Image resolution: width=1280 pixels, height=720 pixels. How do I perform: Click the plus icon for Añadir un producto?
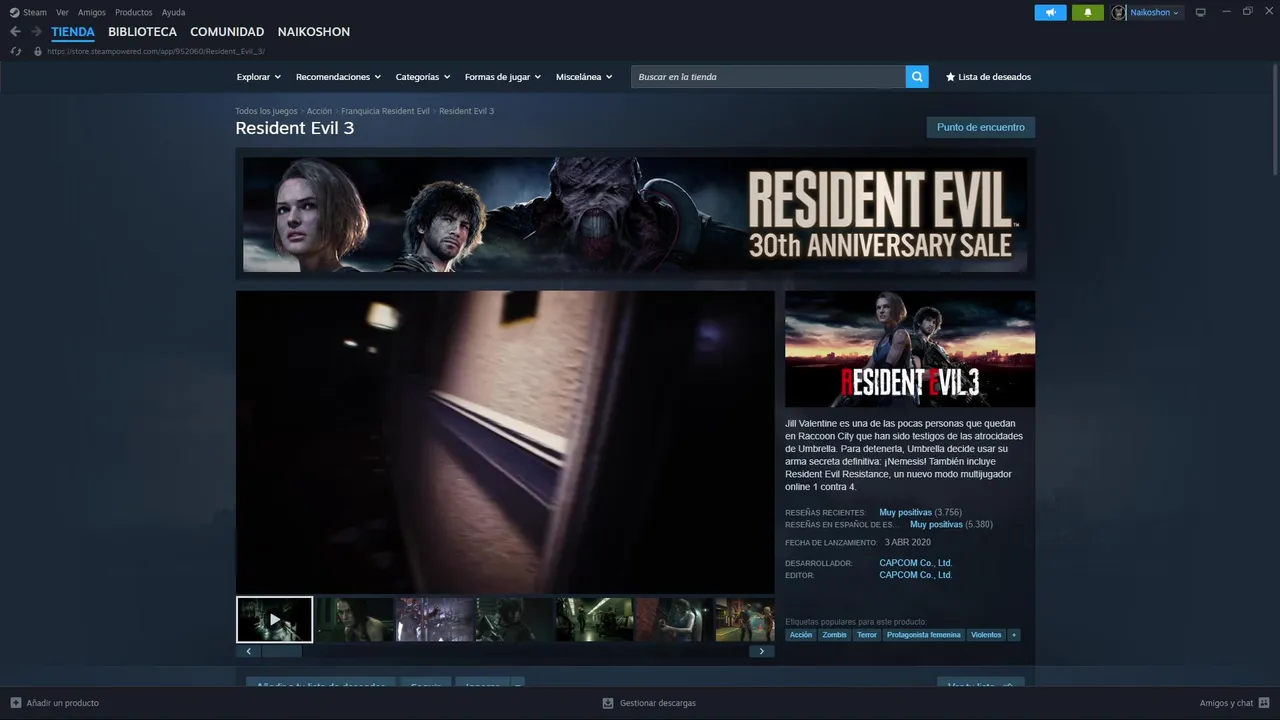(15, 703)
